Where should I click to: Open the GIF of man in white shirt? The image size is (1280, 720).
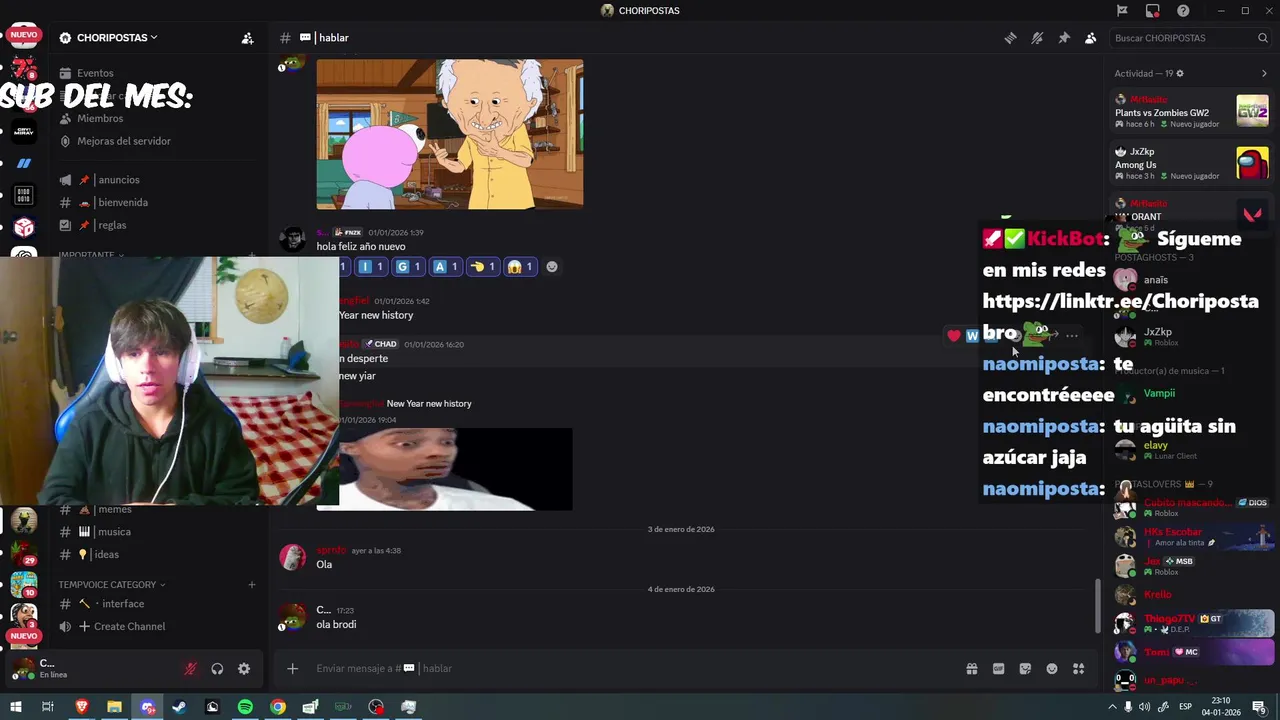[x=455, y=469]
